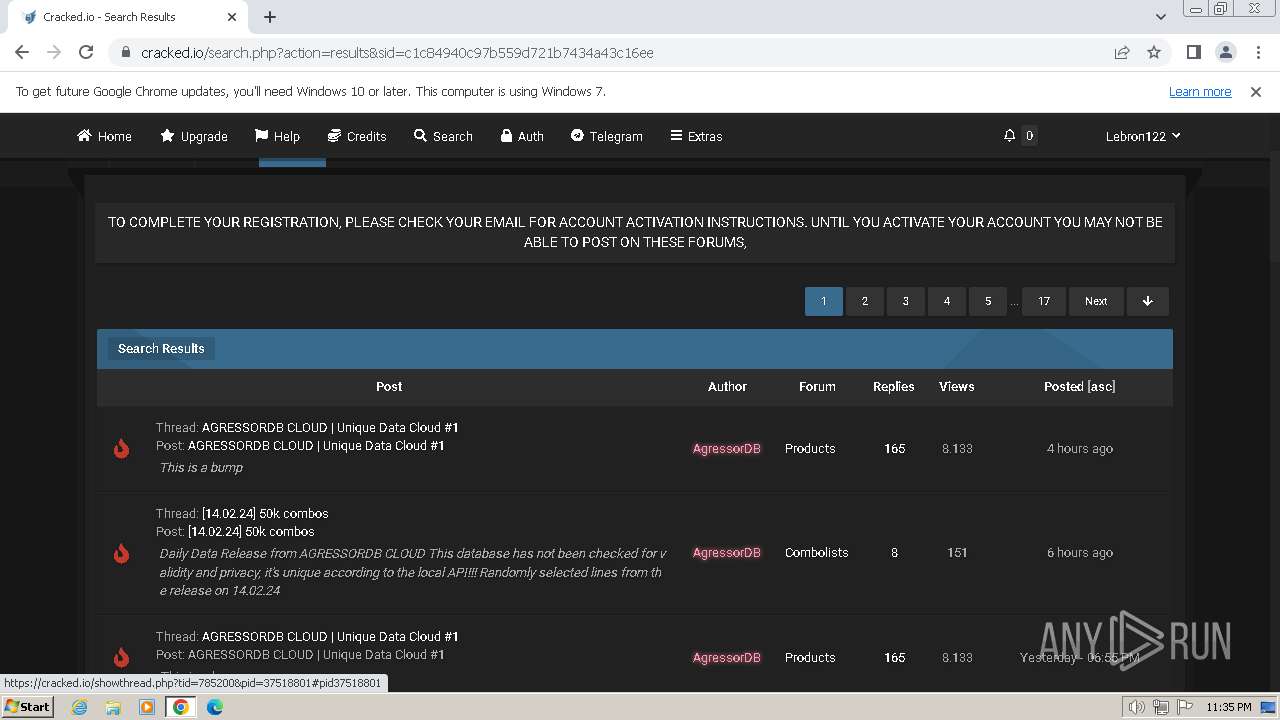
Task: View 8 replies of combos thread
Action: [894, 552]
